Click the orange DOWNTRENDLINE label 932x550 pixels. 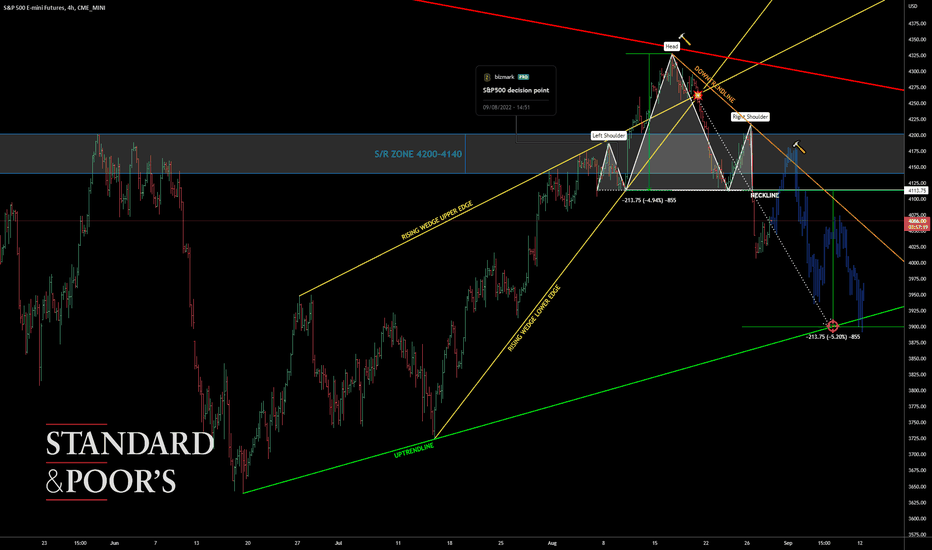[x=714, y=84]
